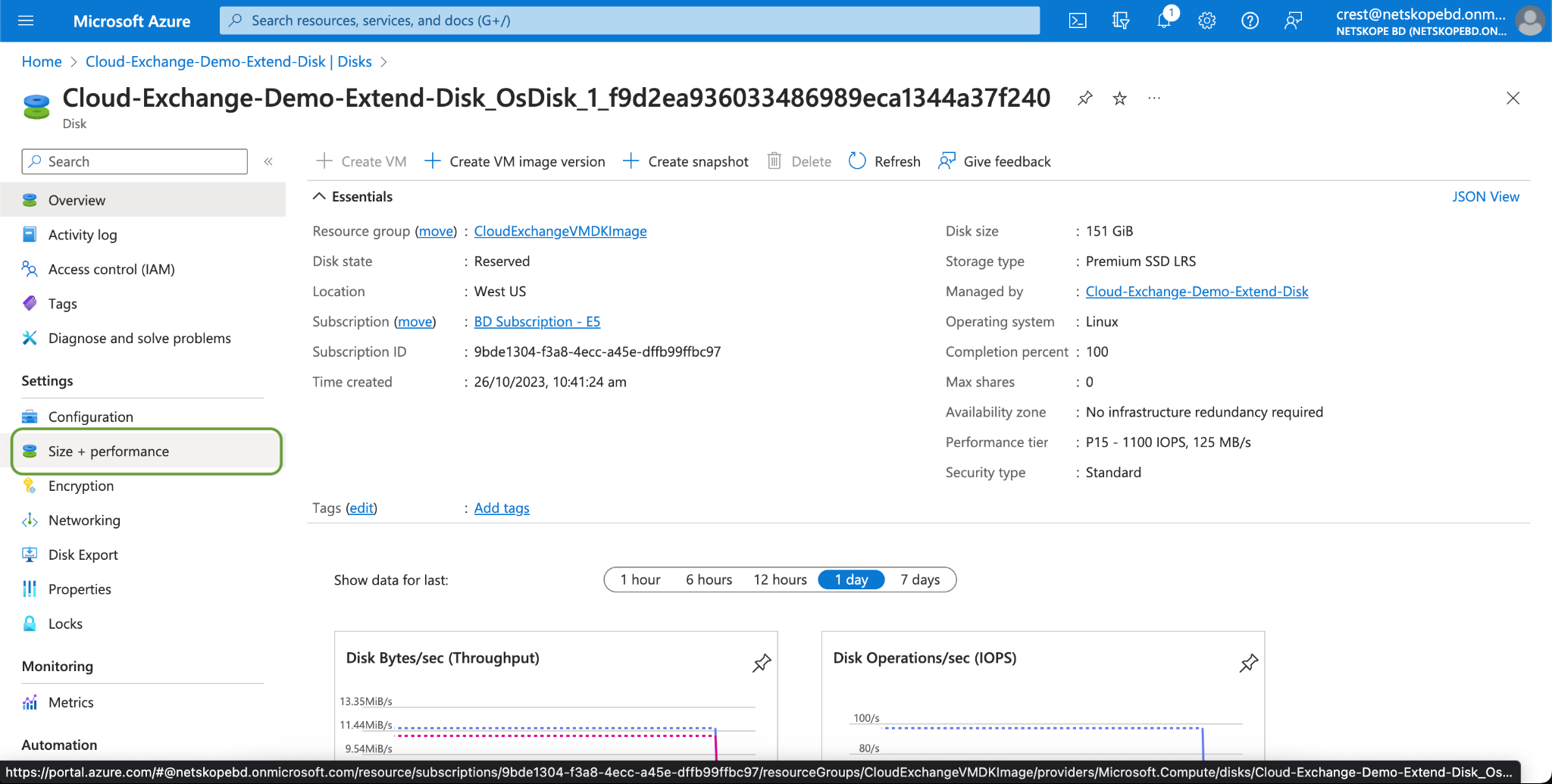The height and width of the screenshot is (784, 1552).
Task: Refresh the disk overview
Action: (x=884, y=161)
